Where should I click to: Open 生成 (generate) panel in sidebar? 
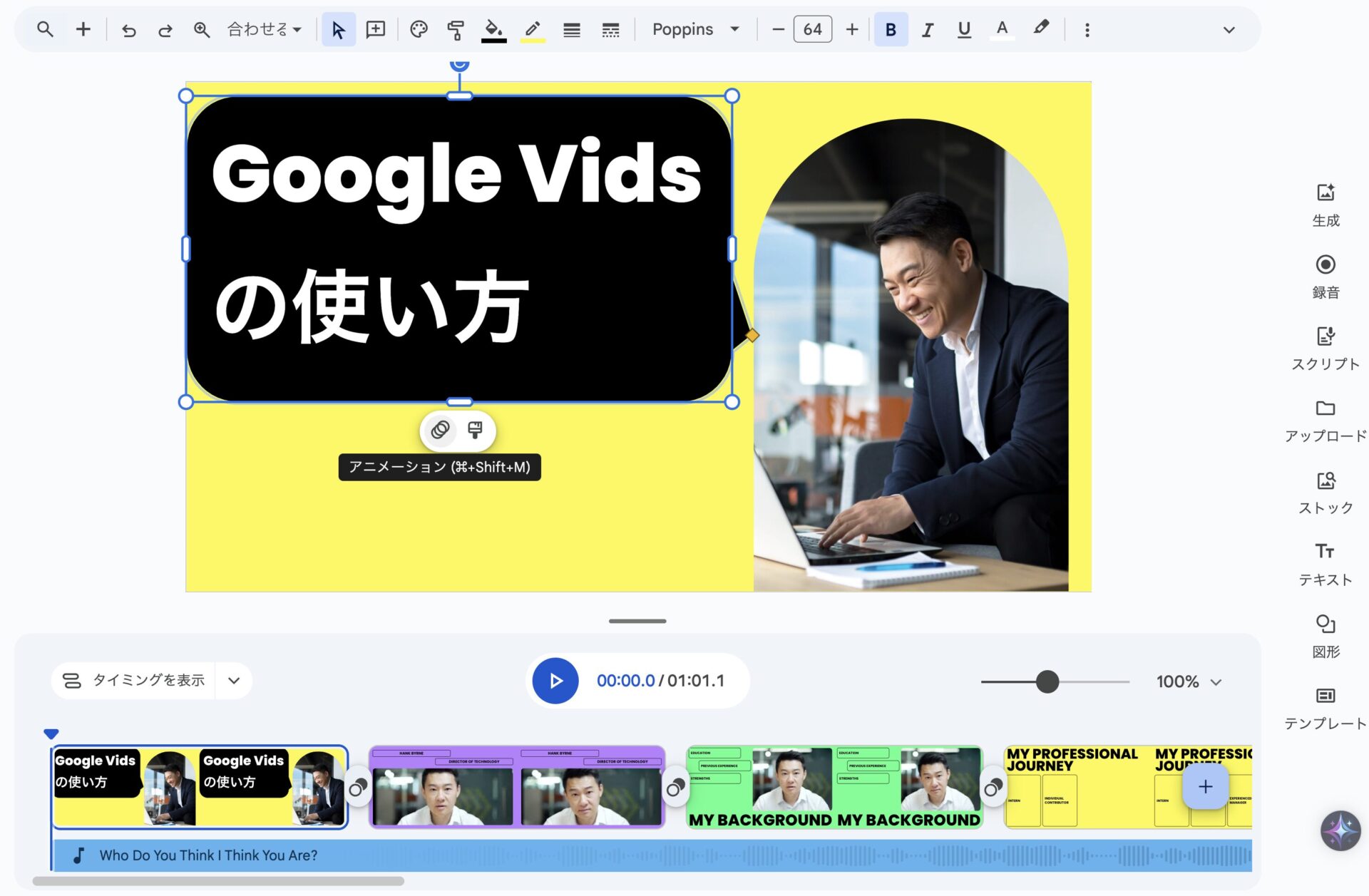pyautogui.click(x=1326, y=204)
